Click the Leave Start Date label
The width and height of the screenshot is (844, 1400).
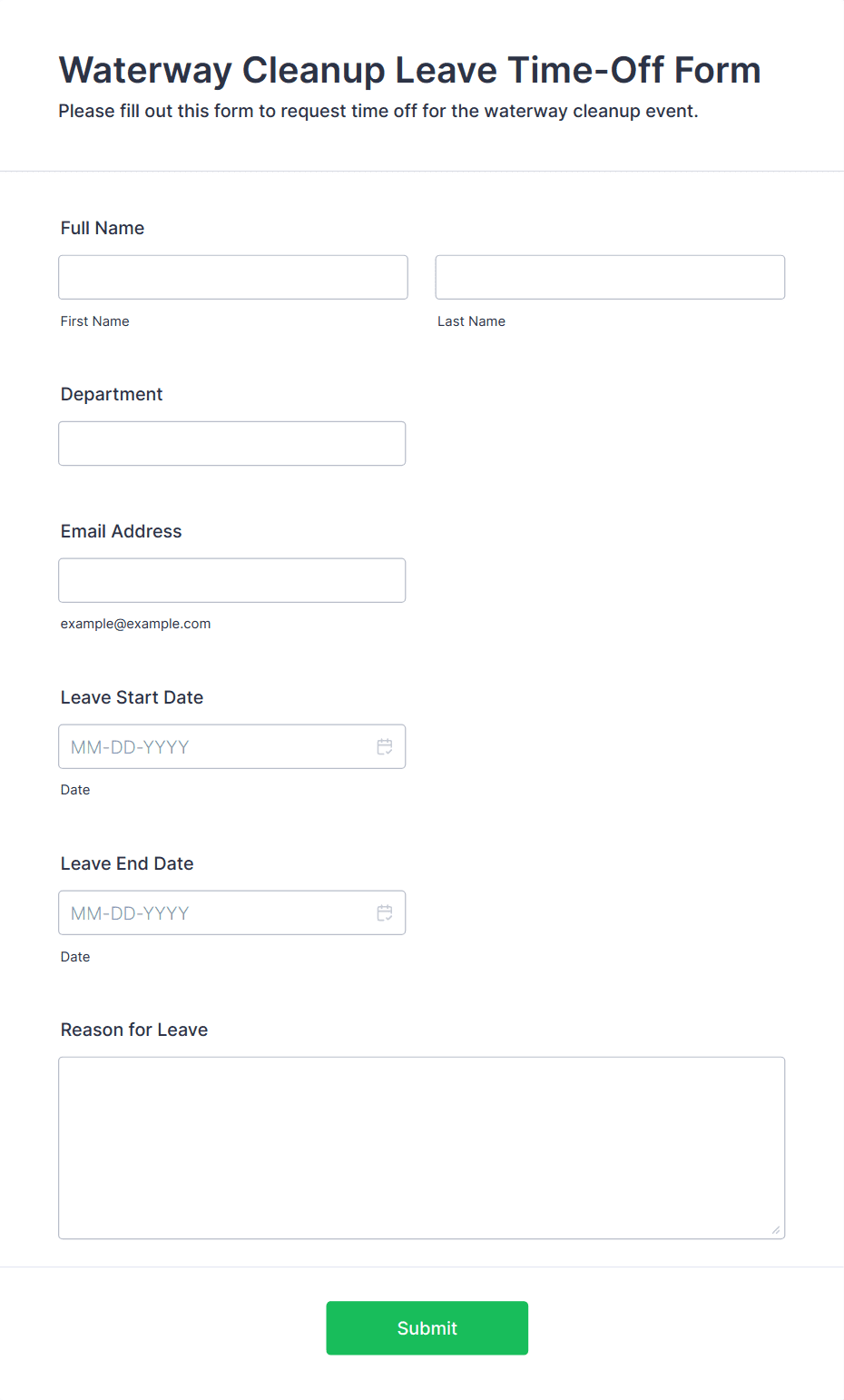[132, 697]
